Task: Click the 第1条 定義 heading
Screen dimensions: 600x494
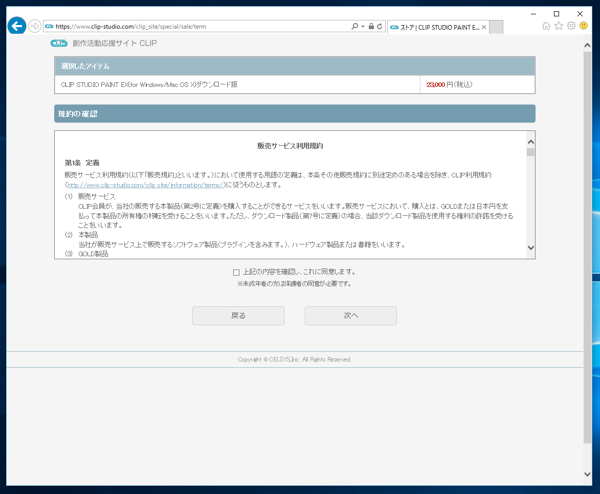Action: pos(82,163)
